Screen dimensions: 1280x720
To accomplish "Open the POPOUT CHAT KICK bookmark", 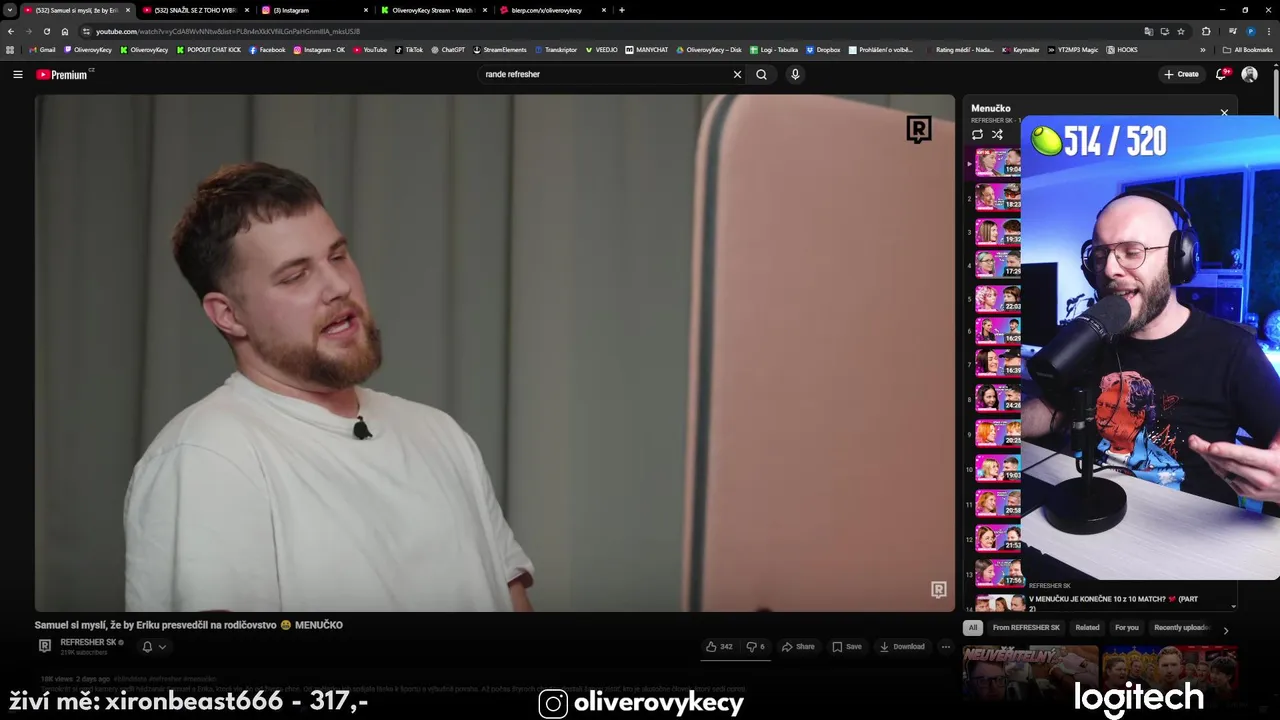I will 209,49.
